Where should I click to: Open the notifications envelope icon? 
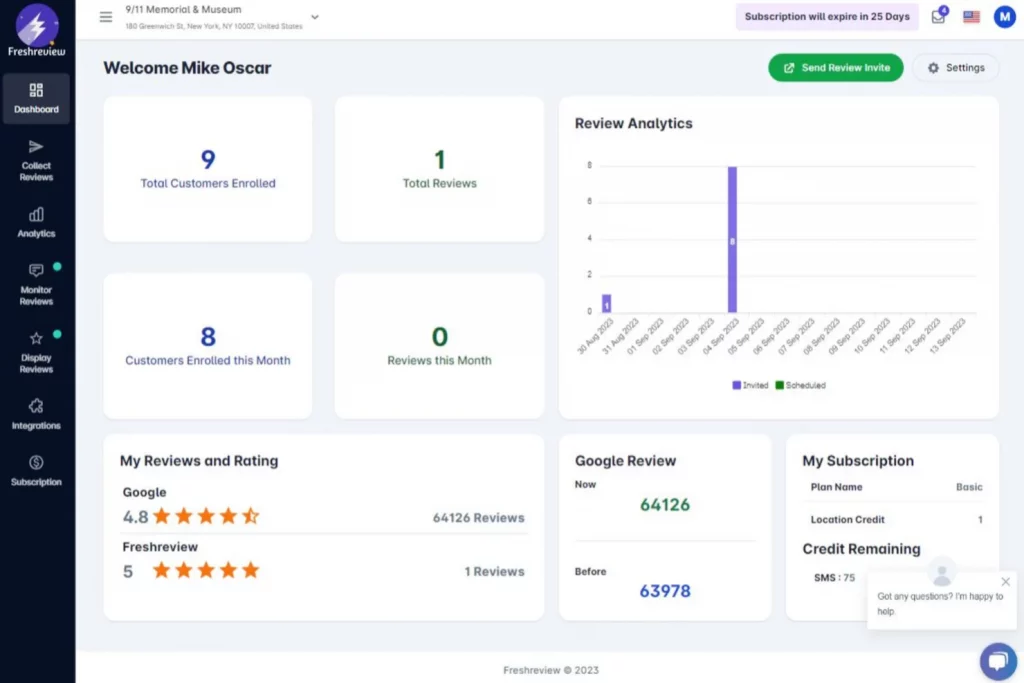938,16
